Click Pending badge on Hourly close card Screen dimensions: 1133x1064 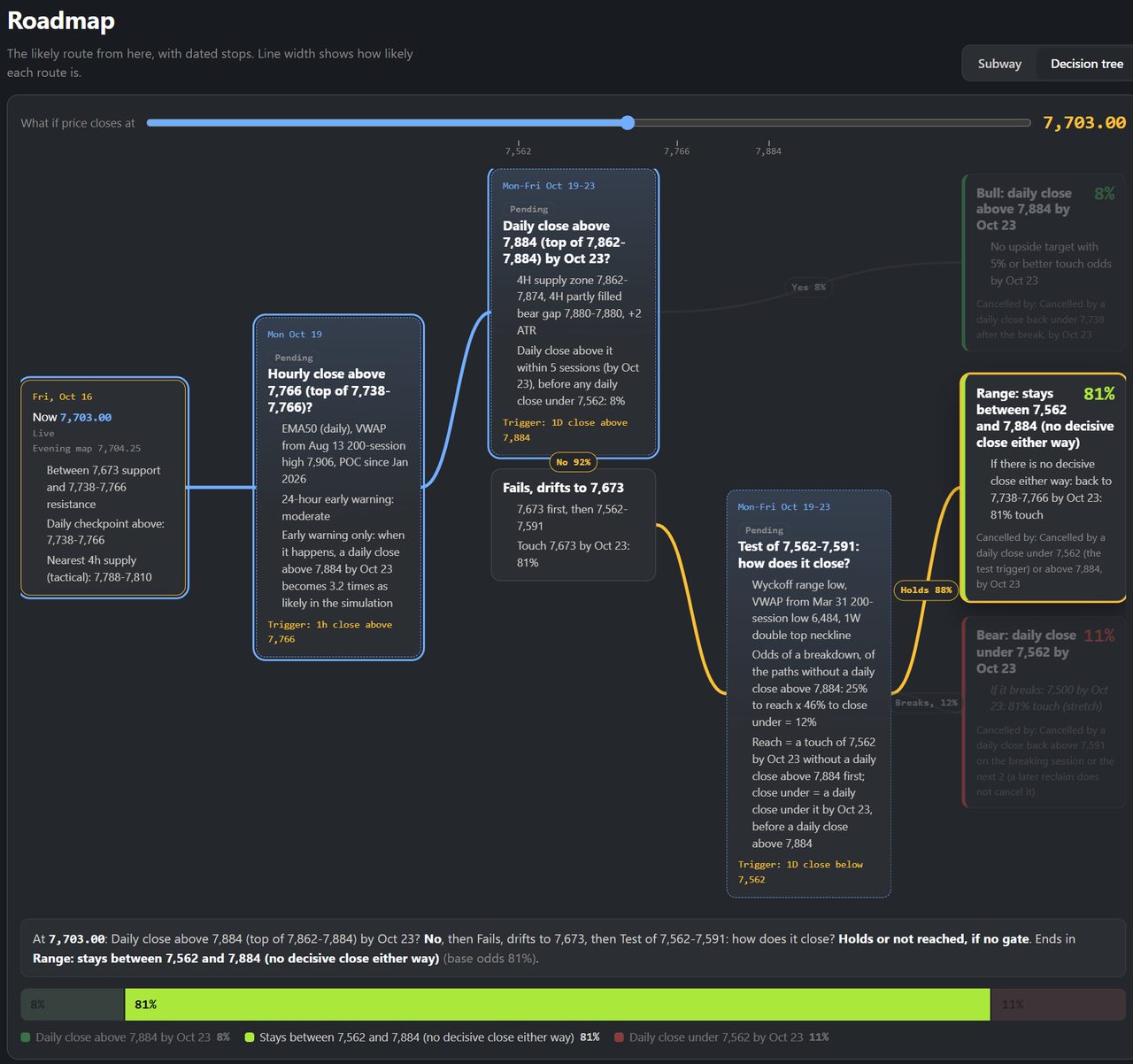pos(294,358)
